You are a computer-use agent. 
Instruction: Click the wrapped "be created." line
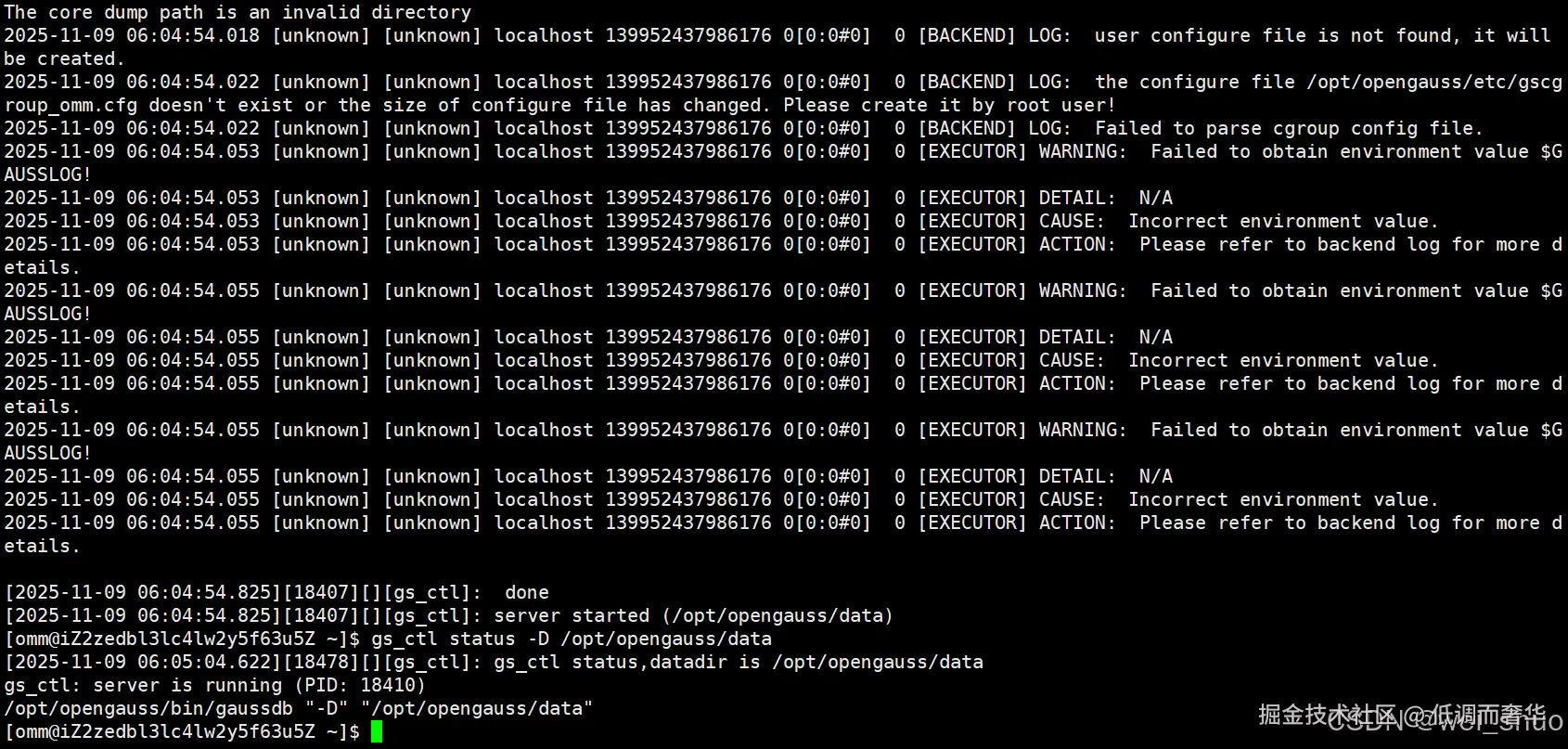(x=63, y=58)
